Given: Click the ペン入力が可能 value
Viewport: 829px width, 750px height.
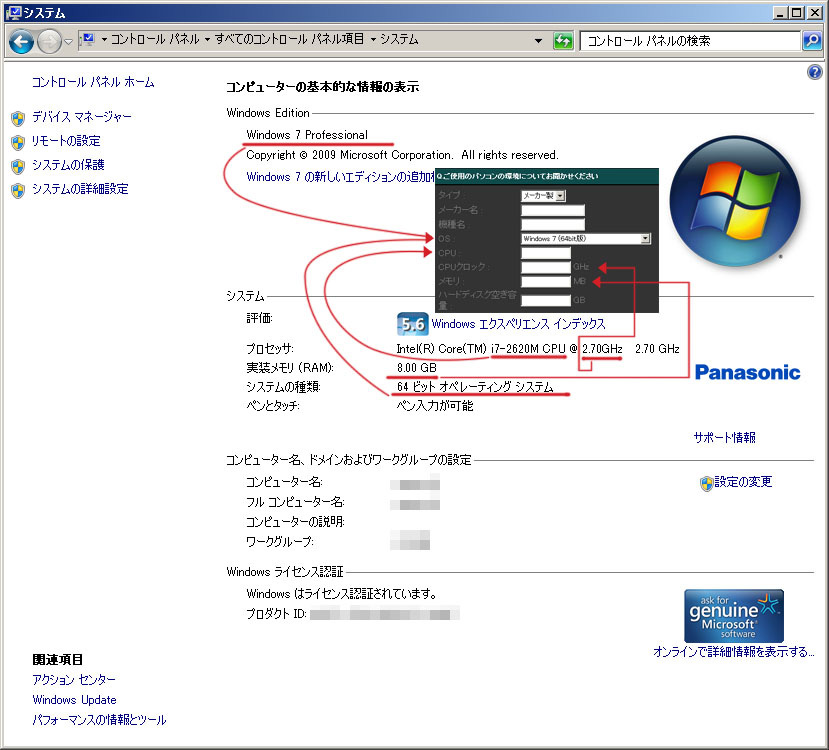Looking at the screenshot, I should pyautogui.click(x=435, y=406).
